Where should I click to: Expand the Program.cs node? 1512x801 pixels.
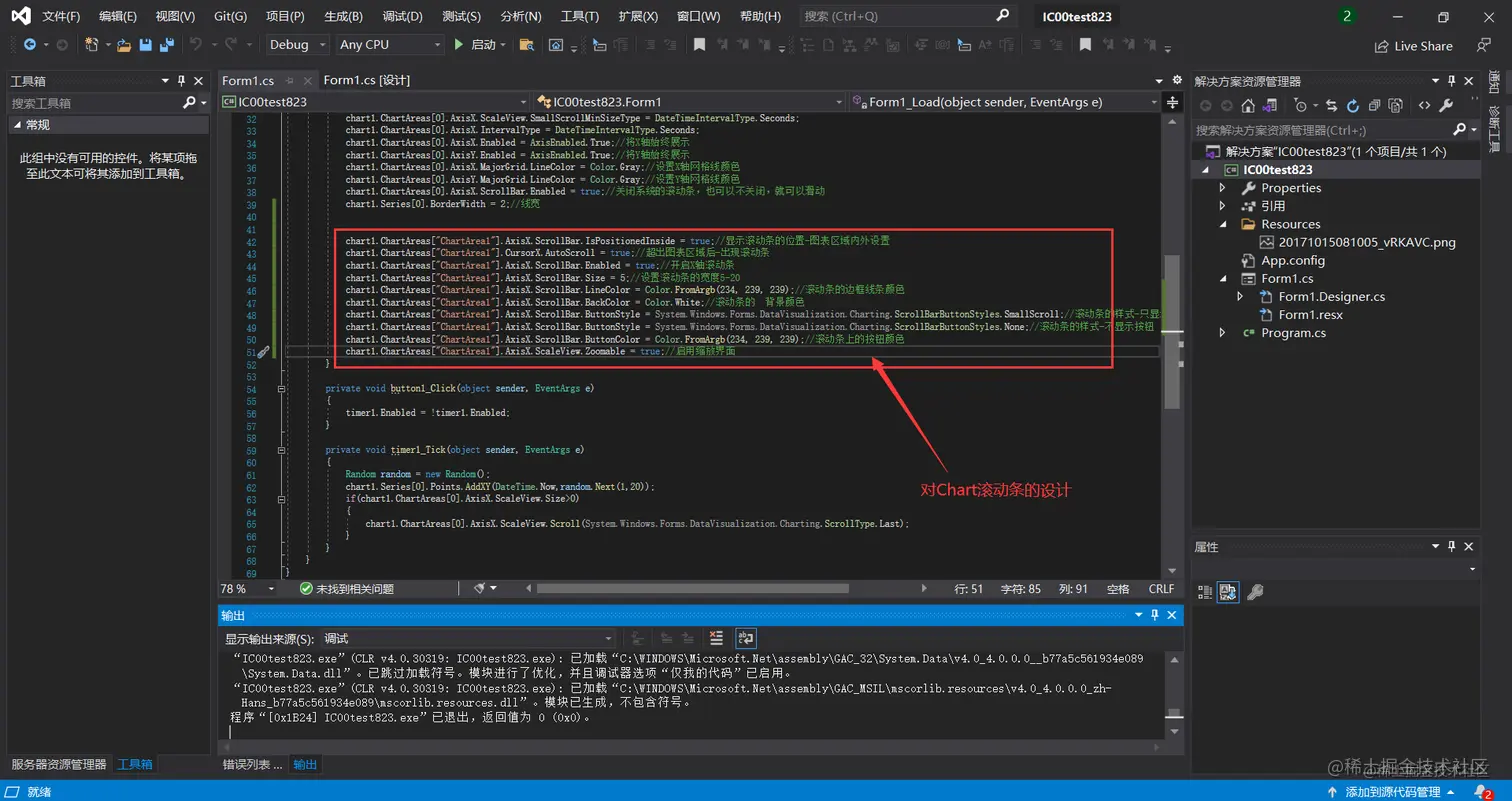(1222, 333)
